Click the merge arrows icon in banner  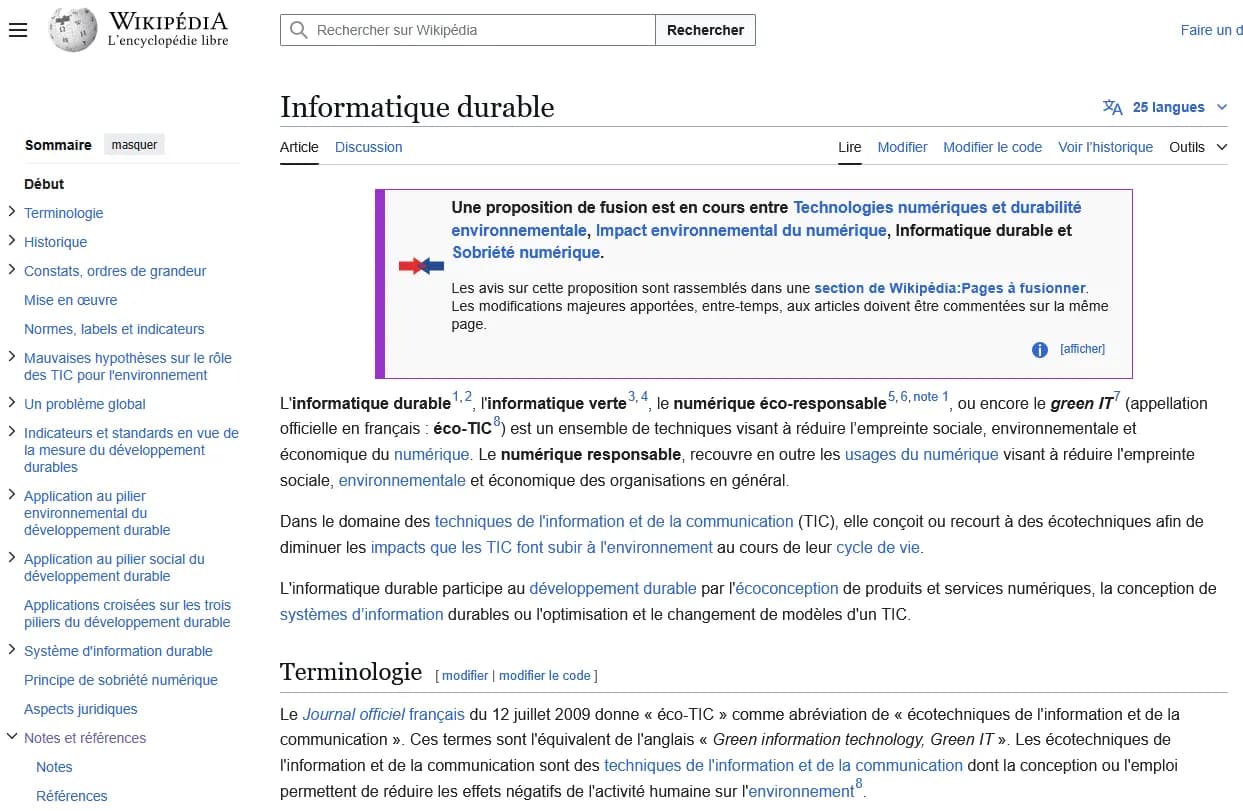[421, 266]
